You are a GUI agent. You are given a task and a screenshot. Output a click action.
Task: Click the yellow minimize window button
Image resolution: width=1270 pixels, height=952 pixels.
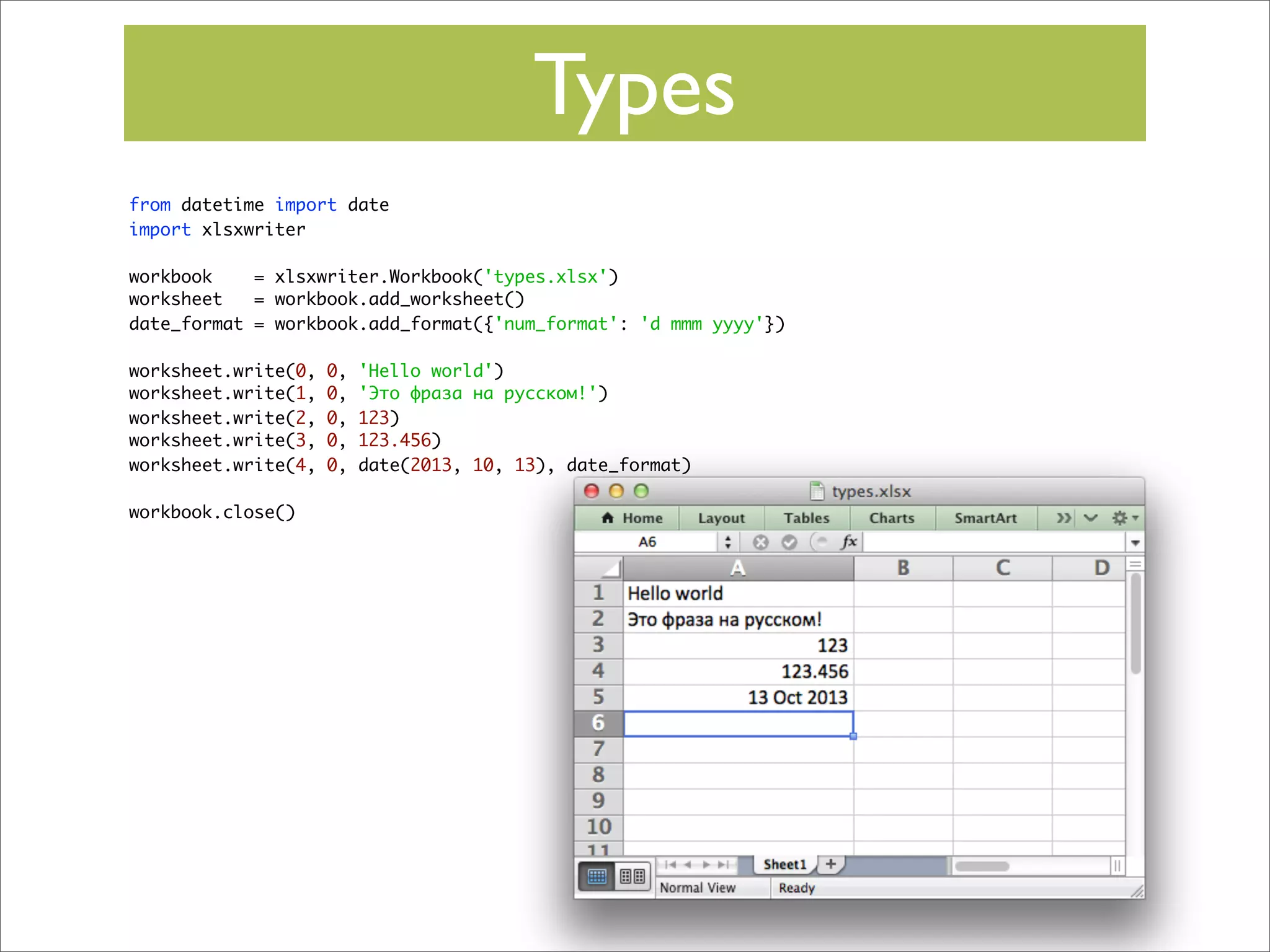tap(616, 491)
